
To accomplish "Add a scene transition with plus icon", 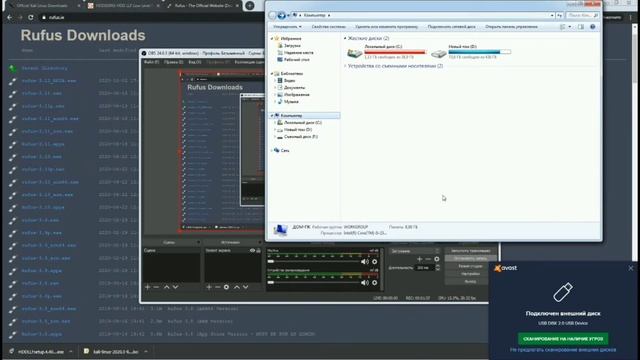I will [x=419, y=259].
